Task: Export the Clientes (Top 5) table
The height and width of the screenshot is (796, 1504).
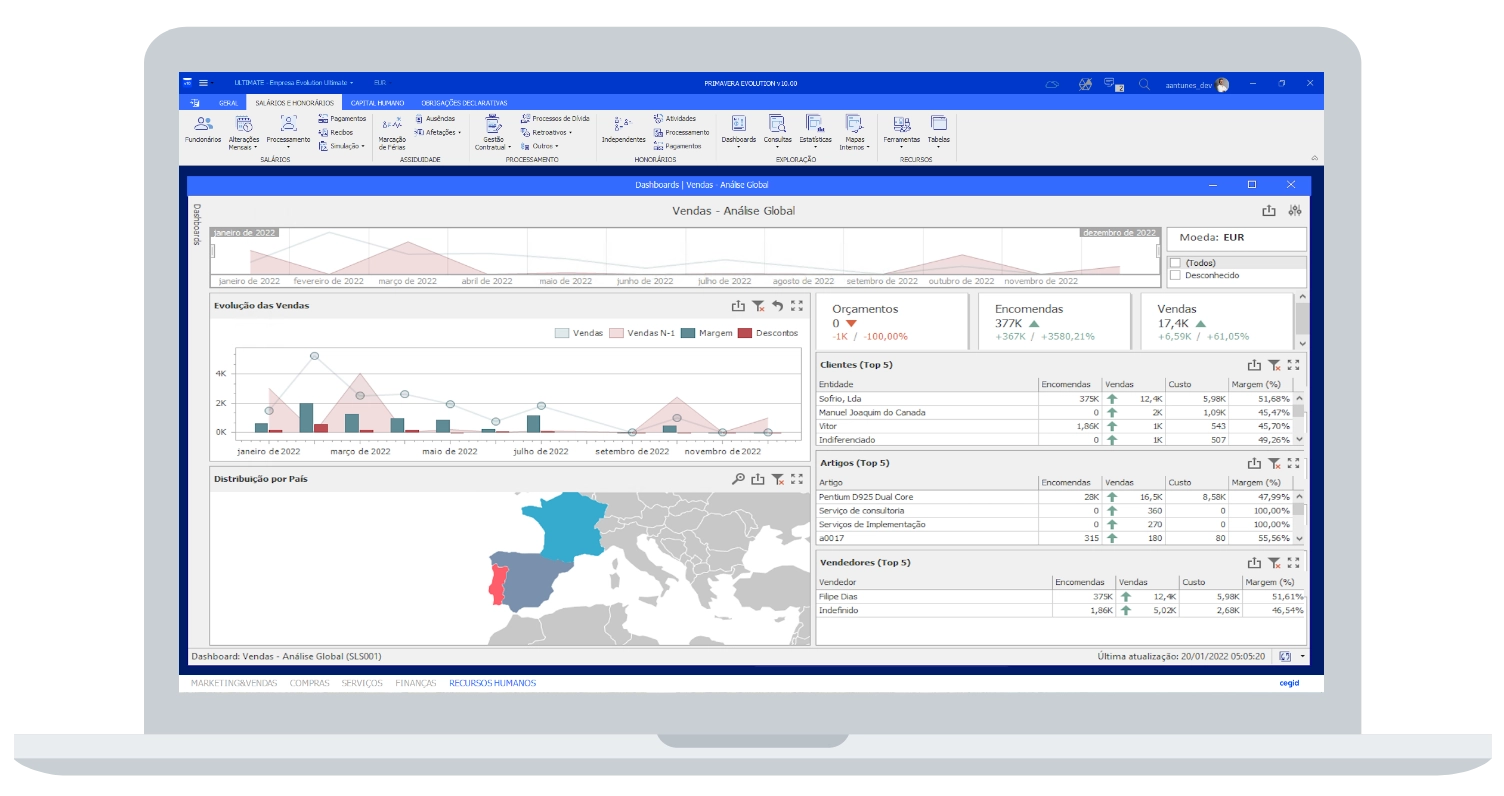Action: click(x=1254, y=365)
